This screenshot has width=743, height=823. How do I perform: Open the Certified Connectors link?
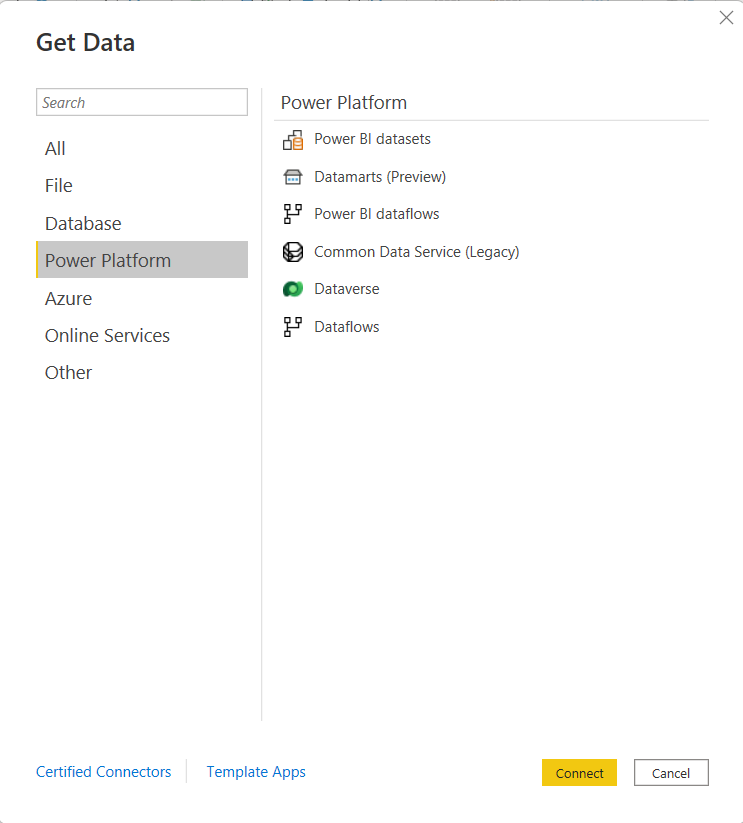point(103,772)
